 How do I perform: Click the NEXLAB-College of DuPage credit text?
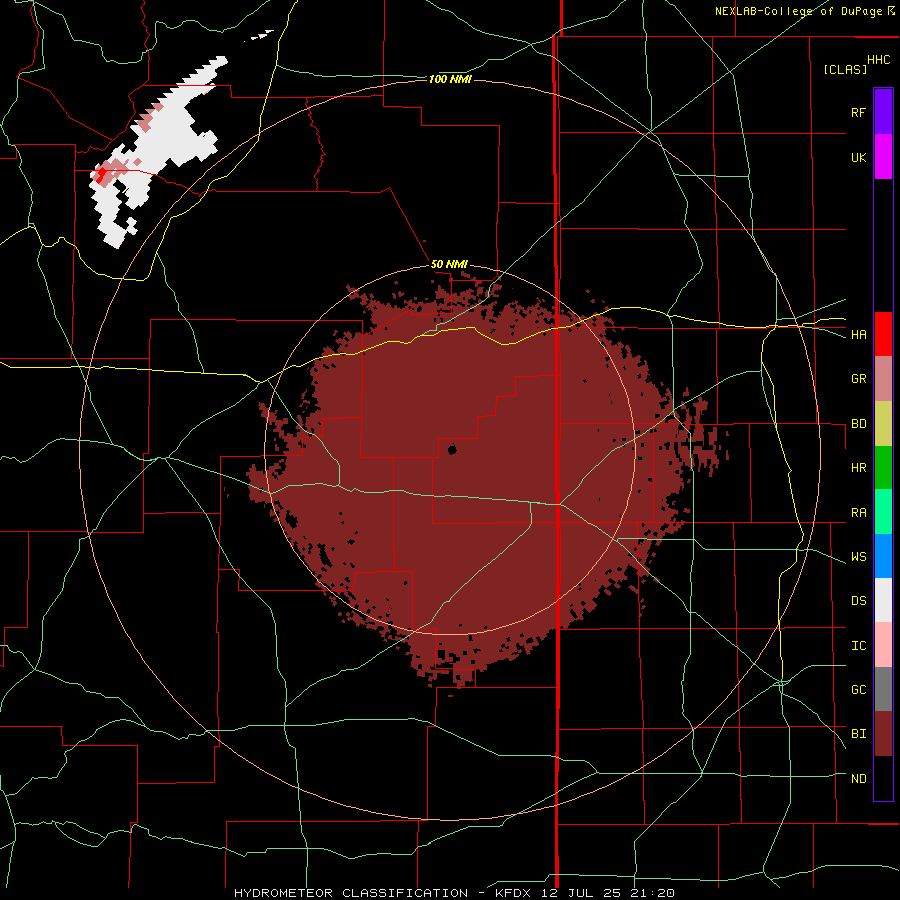pyautogui.click(x=798, y=11)
